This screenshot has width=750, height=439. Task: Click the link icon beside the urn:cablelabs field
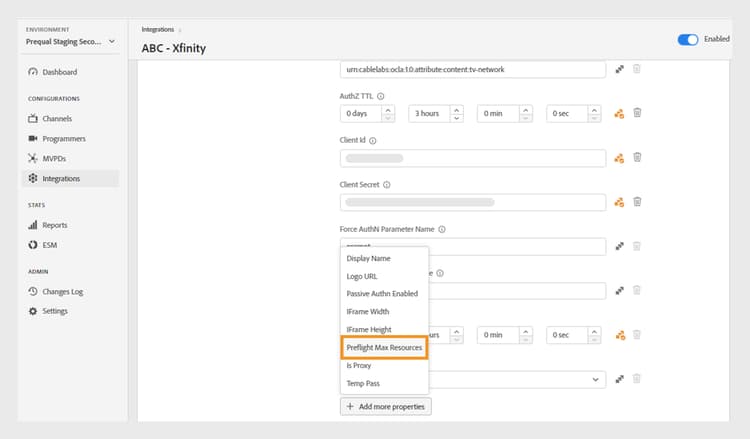[619, 69]
